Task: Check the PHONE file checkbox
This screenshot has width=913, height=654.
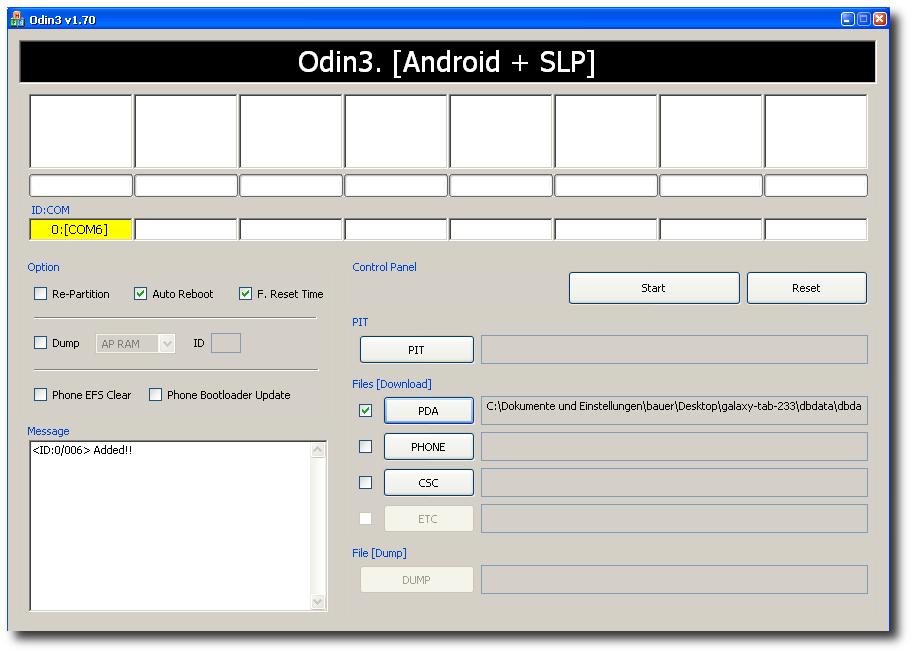Action: (366, 447)
